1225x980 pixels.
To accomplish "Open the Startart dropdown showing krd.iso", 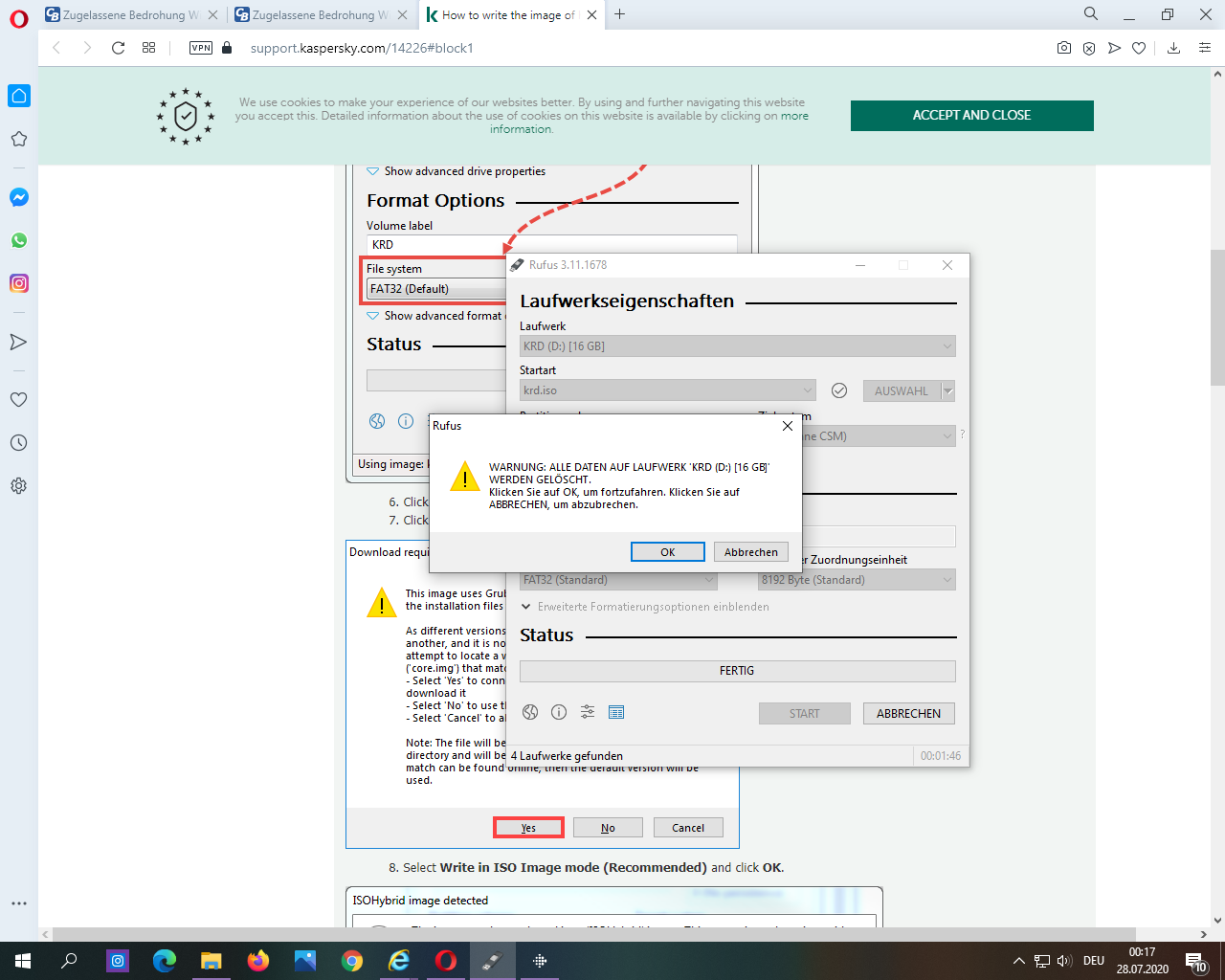I will (x=668, y=390).
